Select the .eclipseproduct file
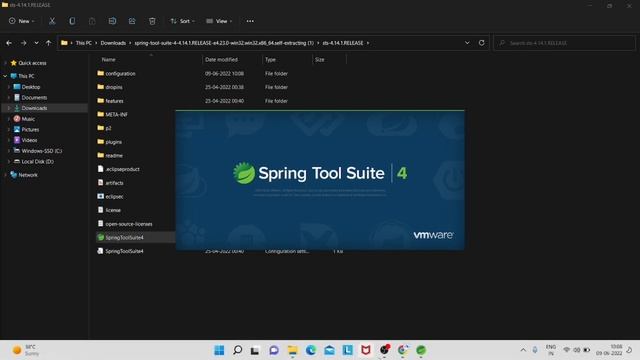This screenshot has width=640, height=360. 122,169
